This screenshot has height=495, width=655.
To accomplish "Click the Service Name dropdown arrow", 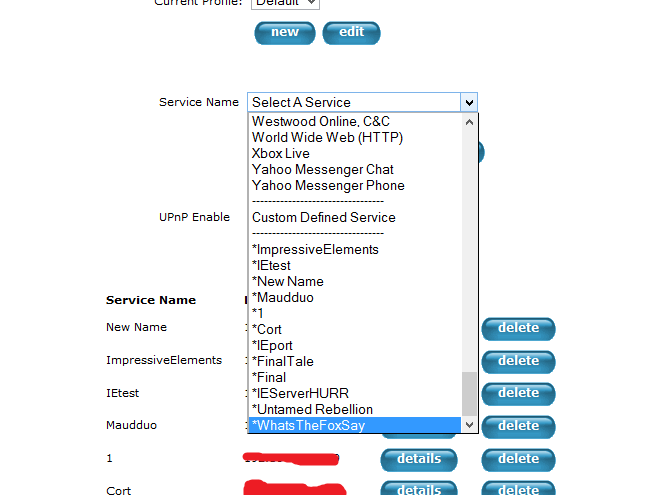I will tap(469, 102).
